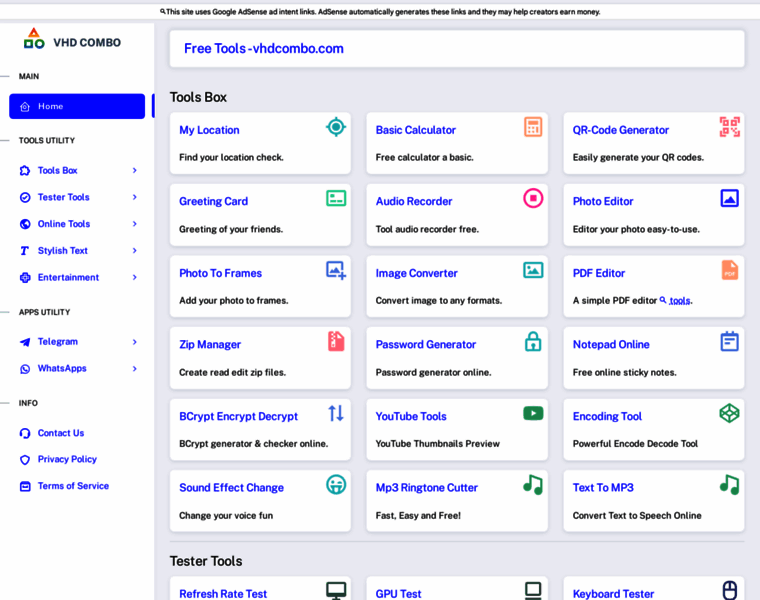Expand the Tools Box sidebar chevron
This screenshot has height=600, width=760.
coord(135,170)
